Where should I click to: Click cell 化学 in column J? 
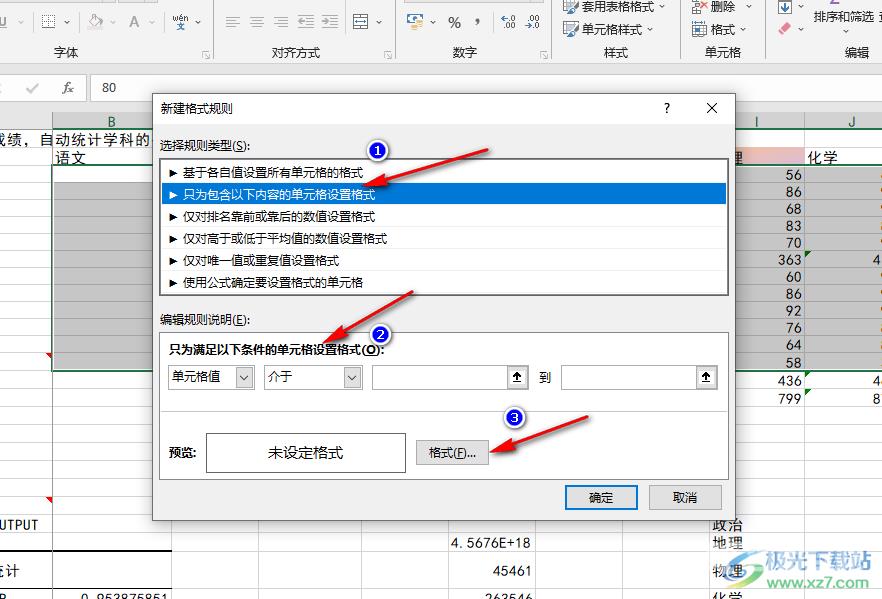pos(843,157)
